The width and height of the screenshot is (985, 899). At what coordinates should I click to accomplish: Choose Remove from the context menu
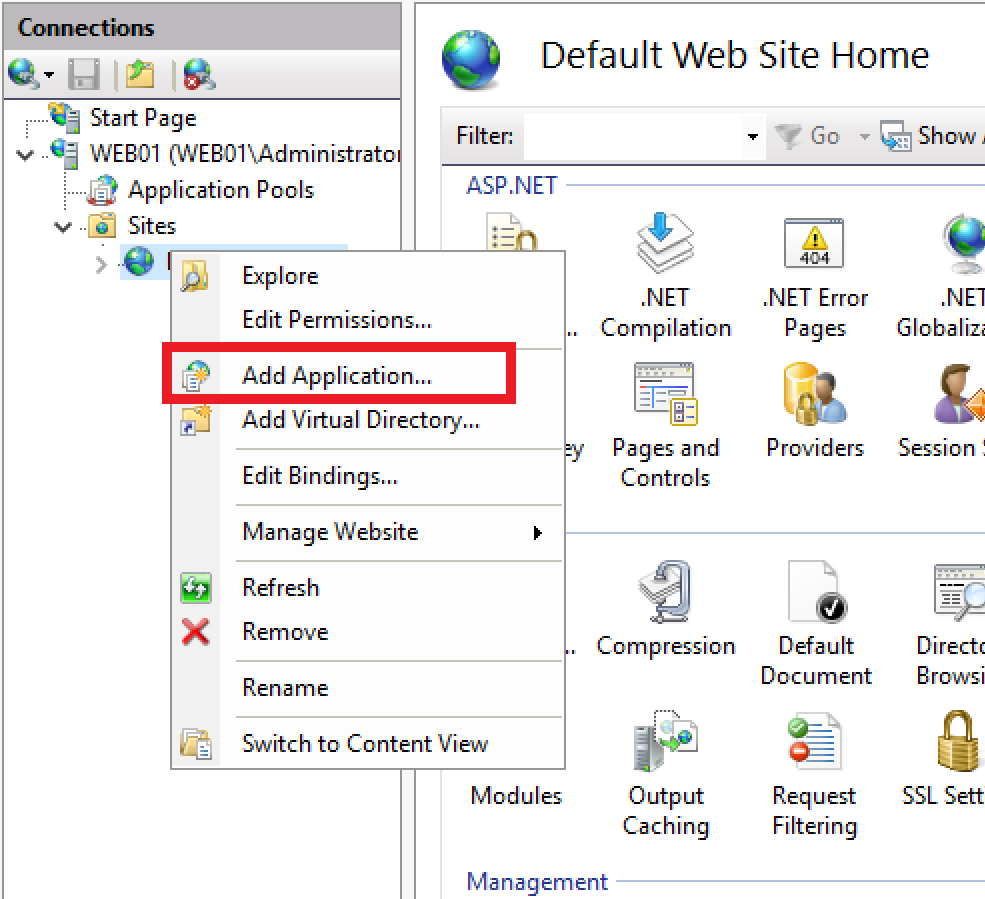(x=368, y=631)
